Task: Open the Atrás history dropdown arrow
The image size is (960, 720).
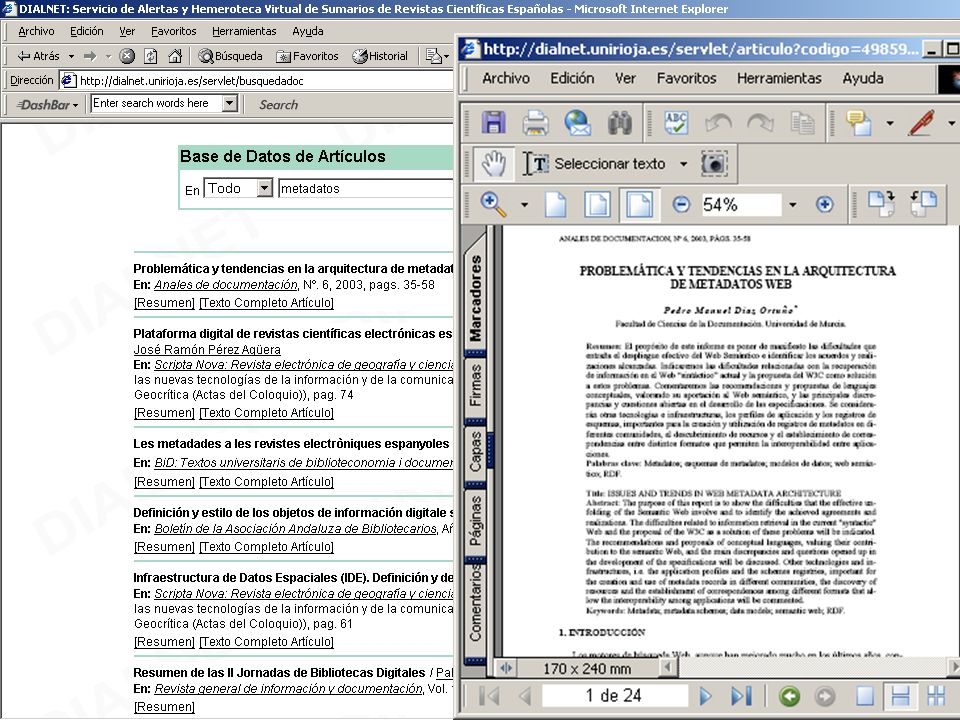Action: 71,56
